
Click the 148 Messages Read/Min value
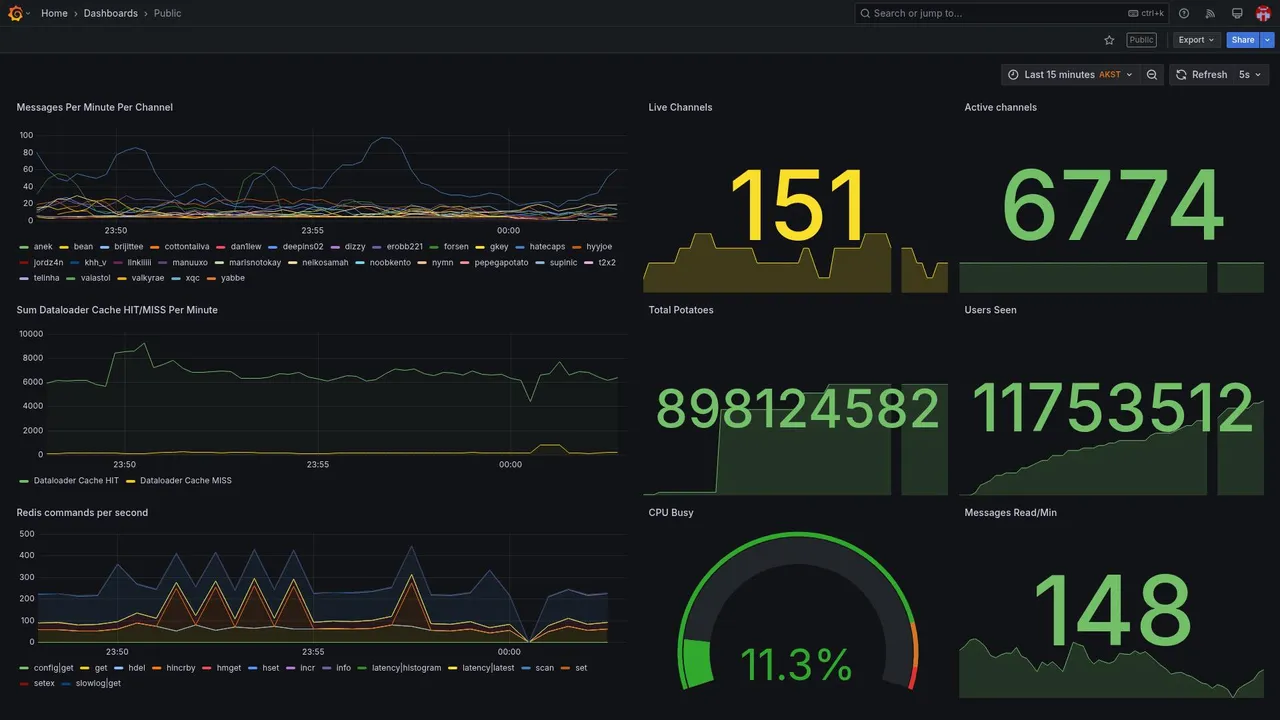(1112, 612)
